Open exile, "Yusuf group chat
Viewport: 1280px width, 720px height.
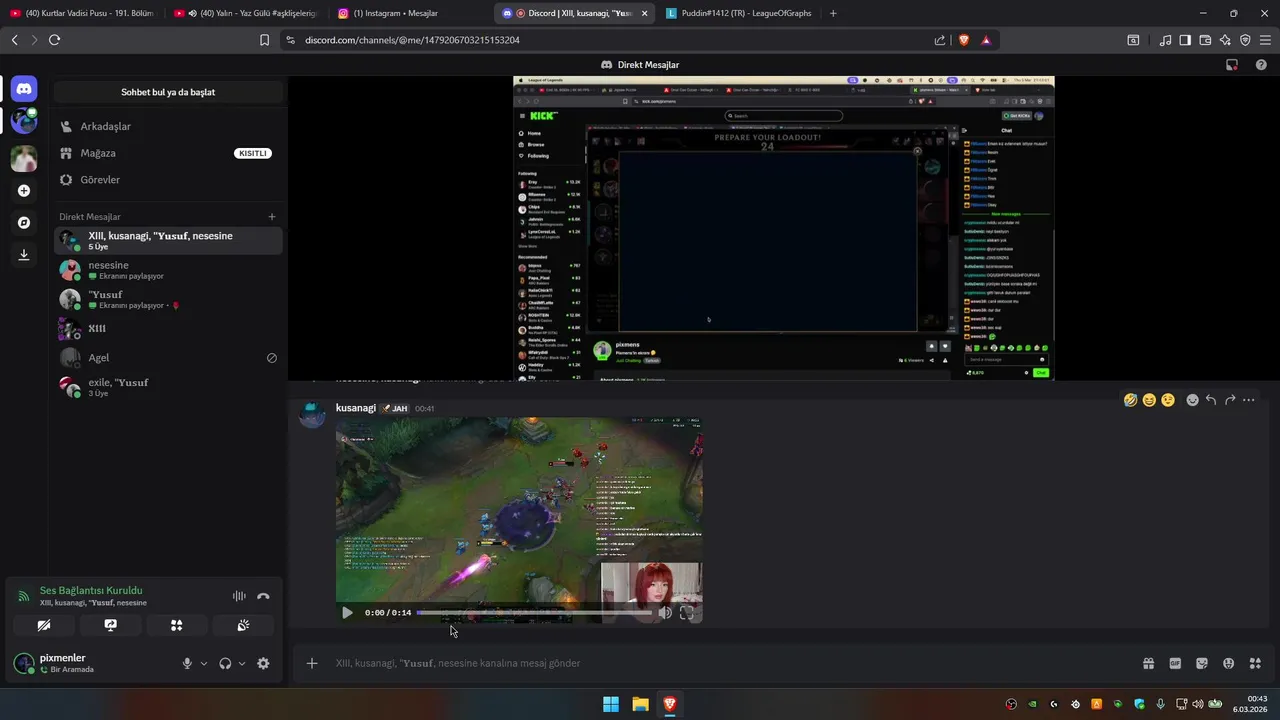(x=168, y=387)
